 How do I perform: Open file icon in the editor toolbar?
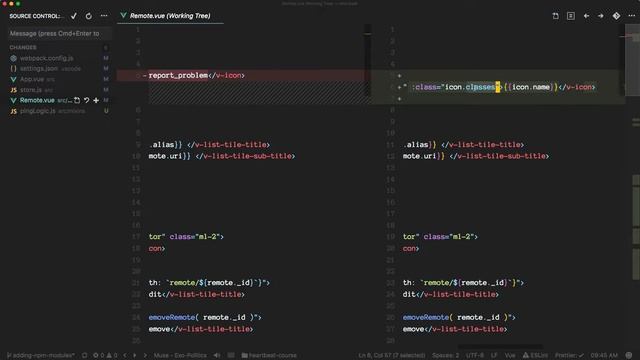point(556,16)
